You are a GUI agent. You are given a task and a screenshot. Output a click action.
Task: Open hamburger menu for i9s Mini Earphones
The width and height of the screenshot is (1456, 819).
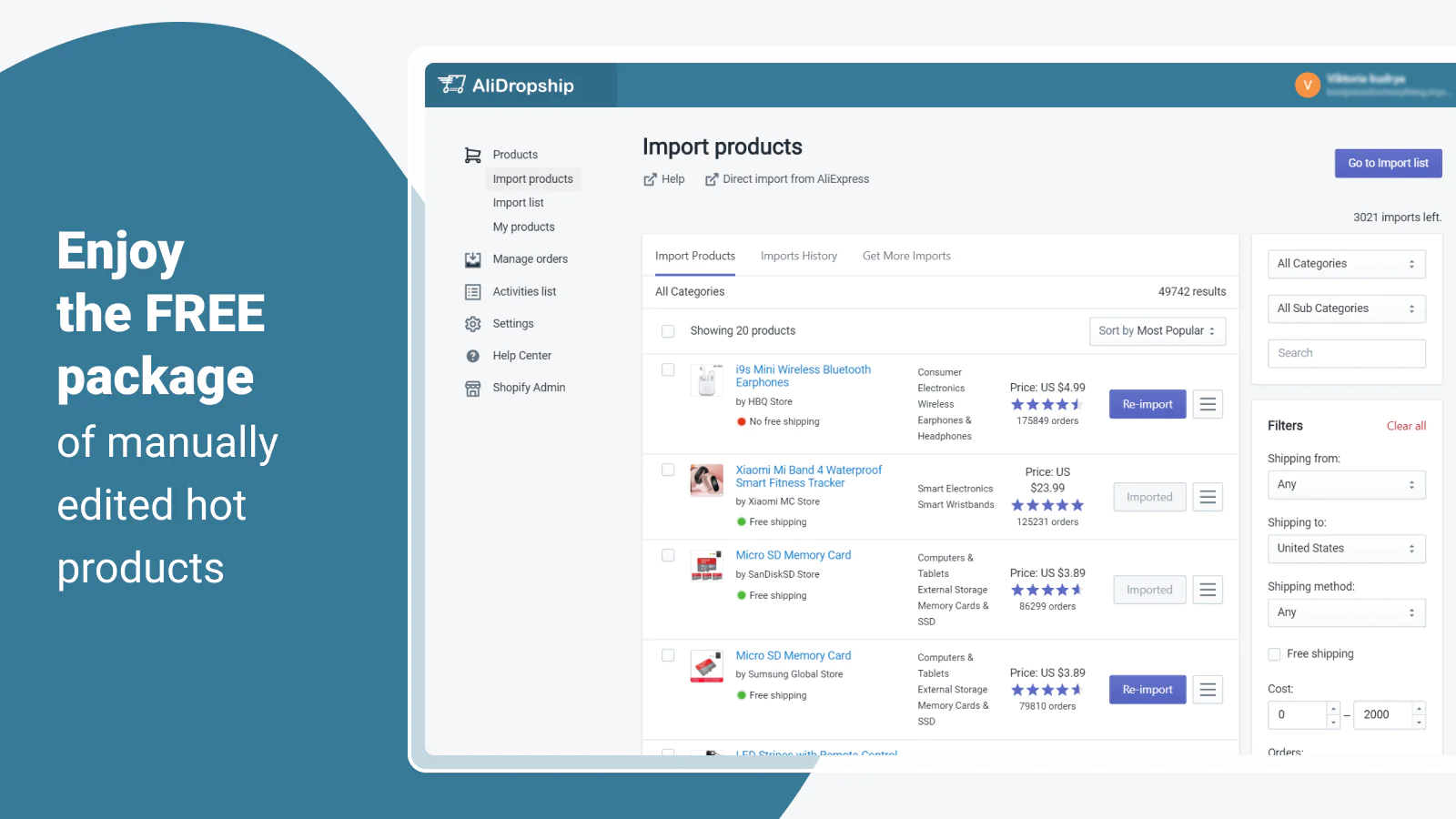[x=1208, y=404]
